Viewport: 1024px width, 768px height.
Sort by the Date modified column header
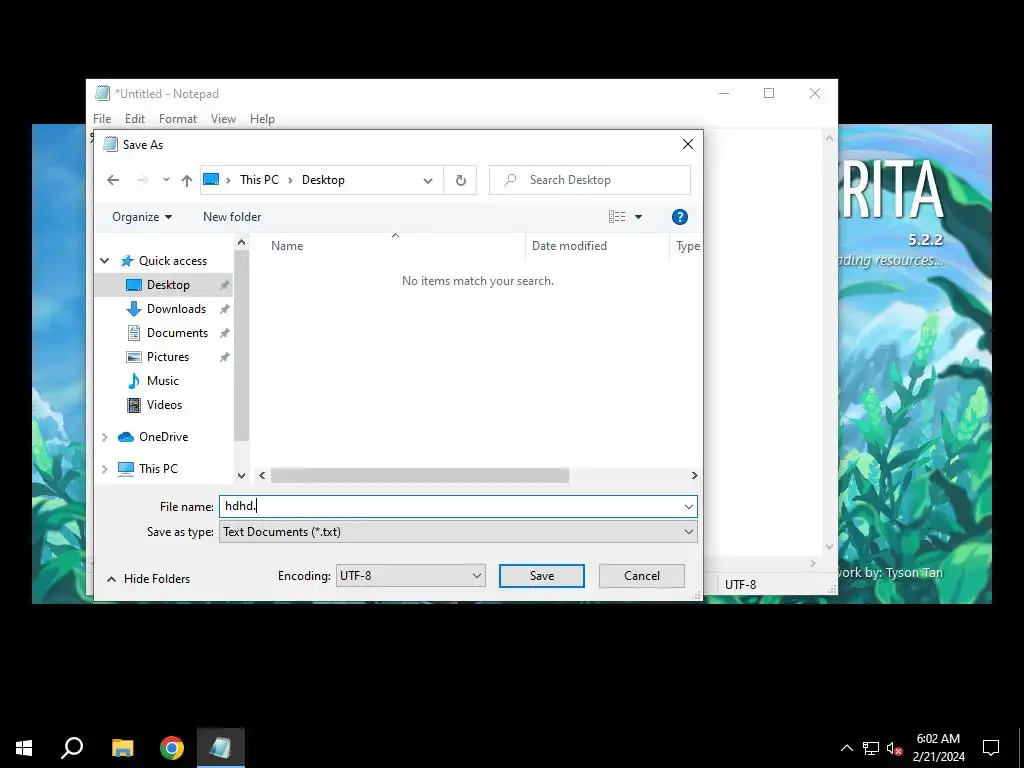tap(569, 246)
